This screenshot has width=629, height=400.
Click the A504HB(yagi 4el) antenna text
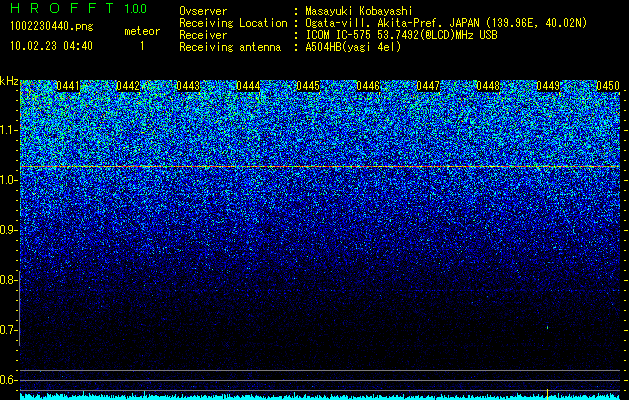[353, 47]
